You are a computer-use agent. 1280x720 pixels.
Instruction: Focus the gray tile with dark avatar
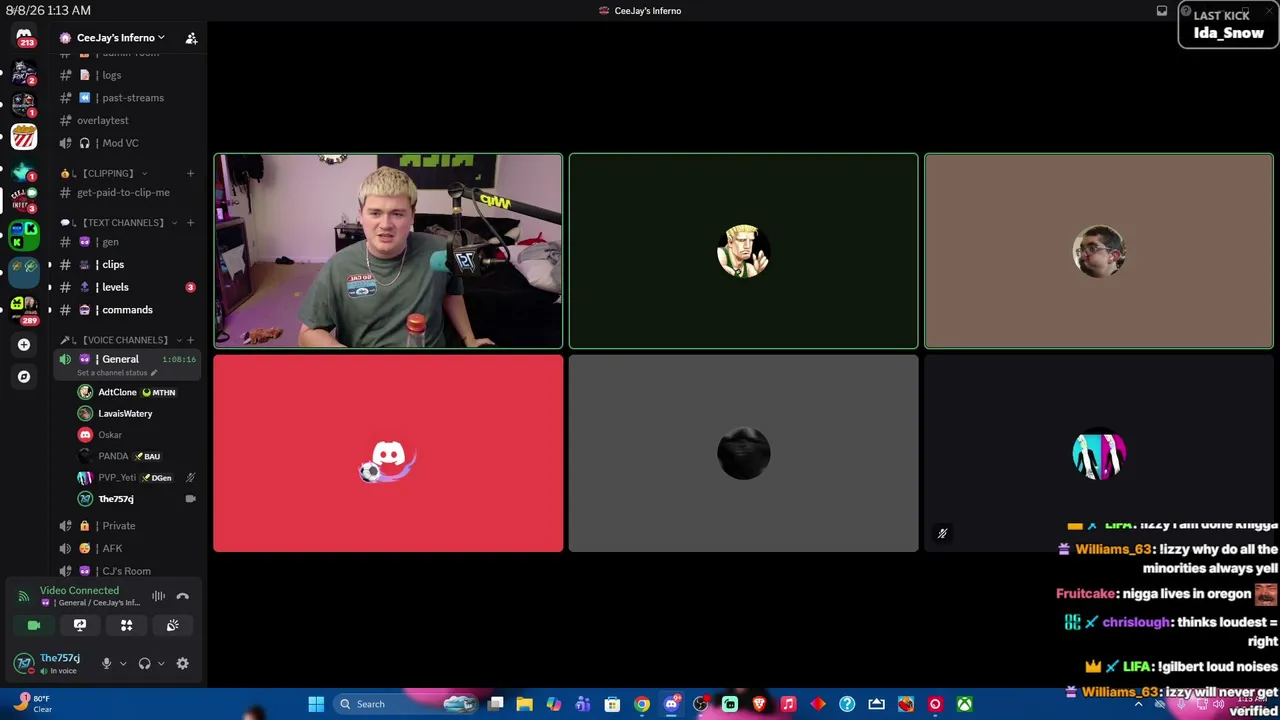coord(743,454)
